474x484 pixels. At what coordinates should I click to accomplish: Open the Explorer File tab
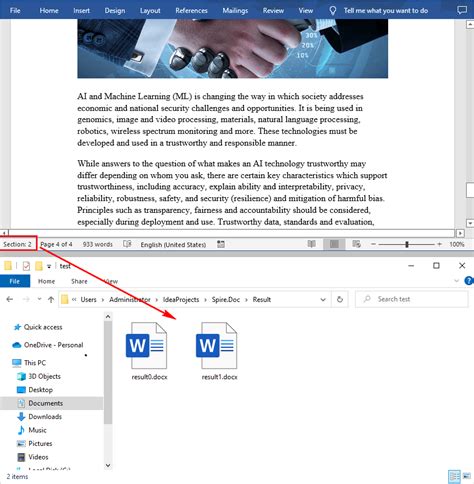tap(15, 281)
